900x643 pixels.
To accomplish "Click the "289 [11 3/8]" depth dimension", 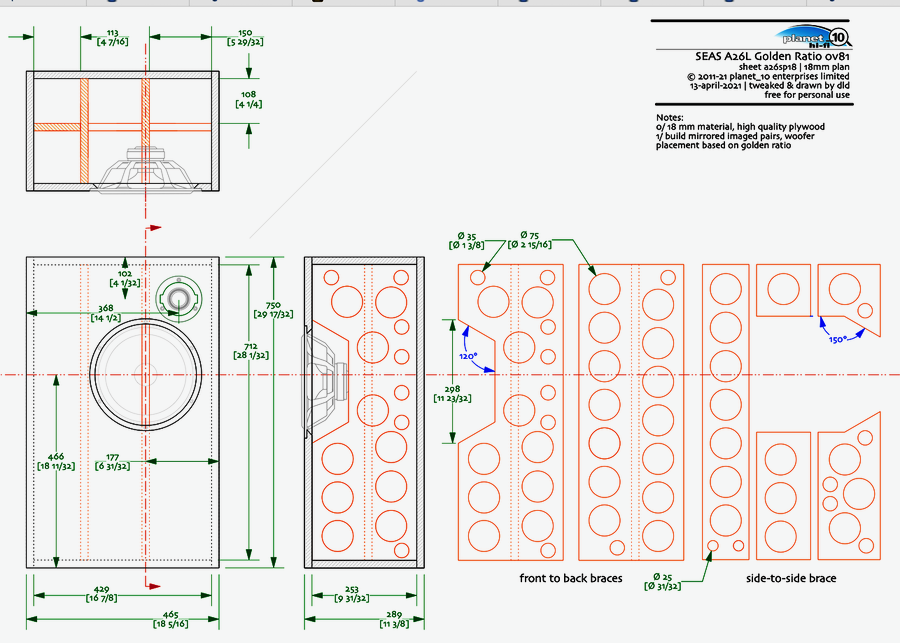I will (x=394, y=619).
